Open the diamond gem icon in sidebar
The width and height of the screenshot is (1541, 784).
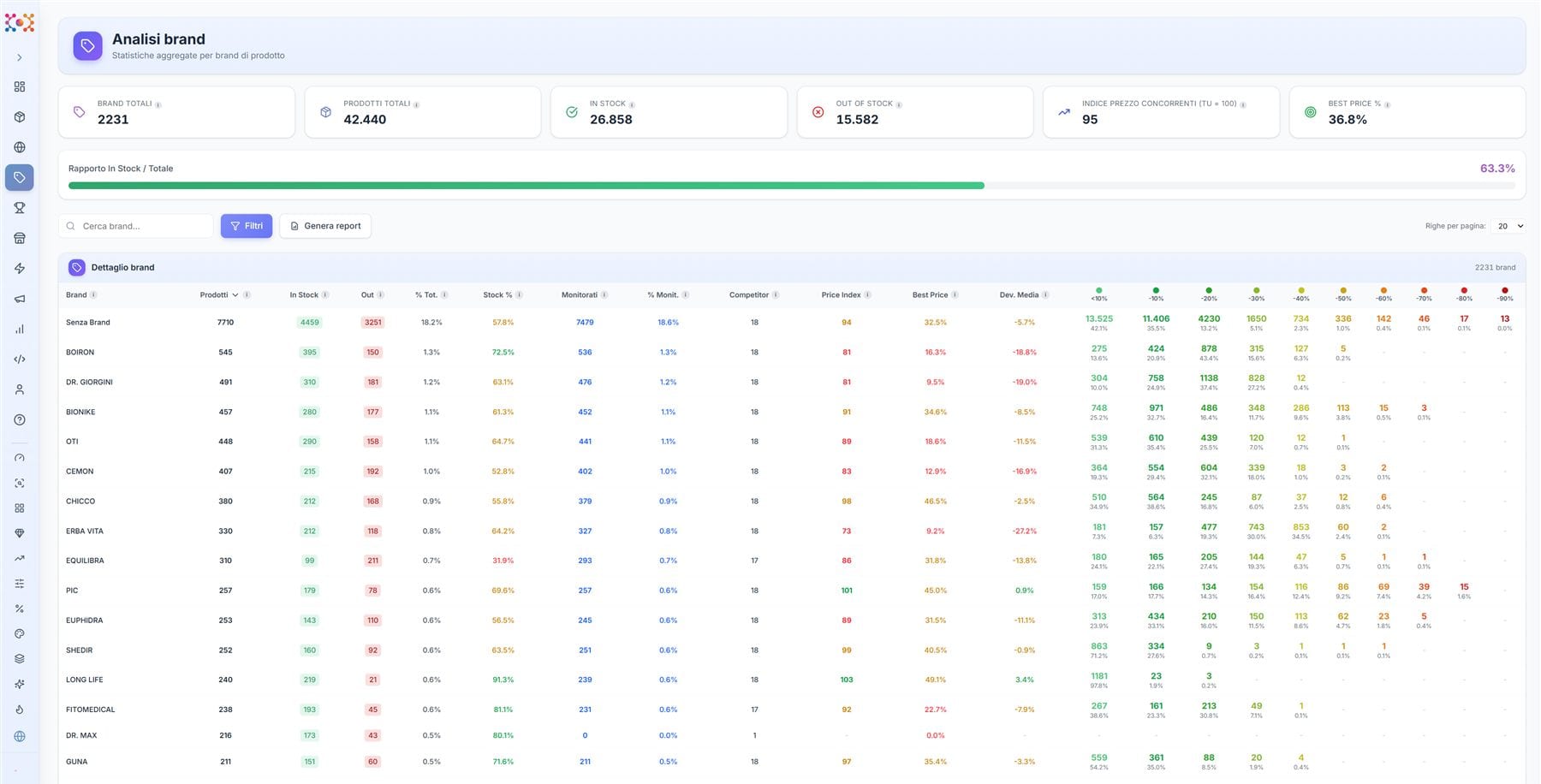pos(19,533)
